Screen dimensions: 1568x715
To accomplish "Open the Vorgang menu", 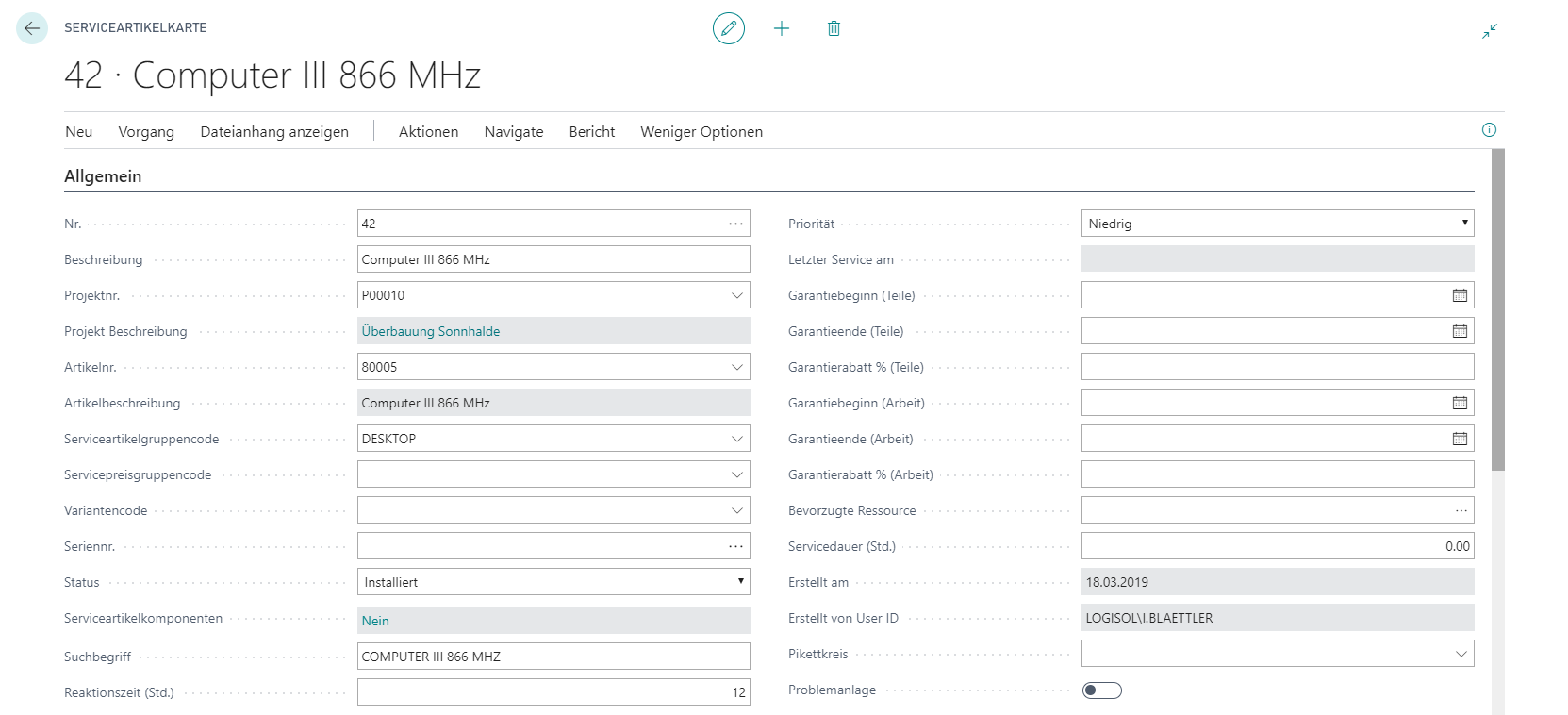I will point(146,132).
